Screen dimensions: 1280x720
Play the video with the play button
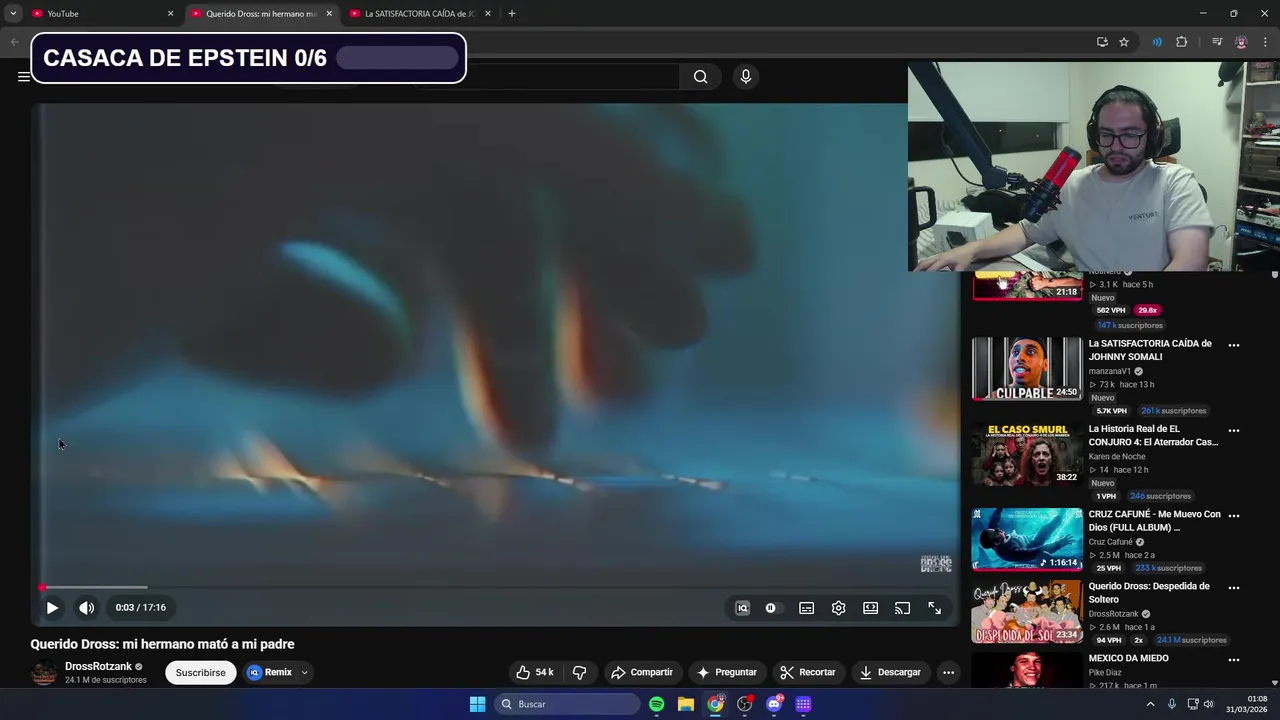(x=52, y=608)
